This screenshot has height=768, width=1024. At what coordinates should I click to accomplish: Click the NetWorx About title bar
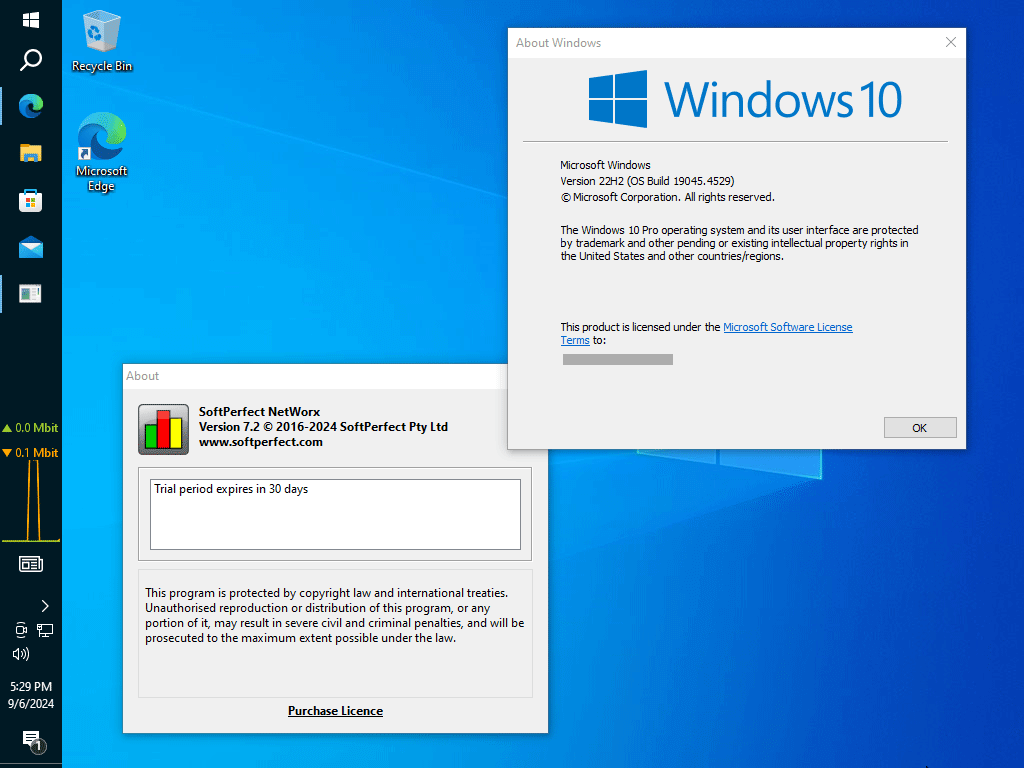(315, 376)
